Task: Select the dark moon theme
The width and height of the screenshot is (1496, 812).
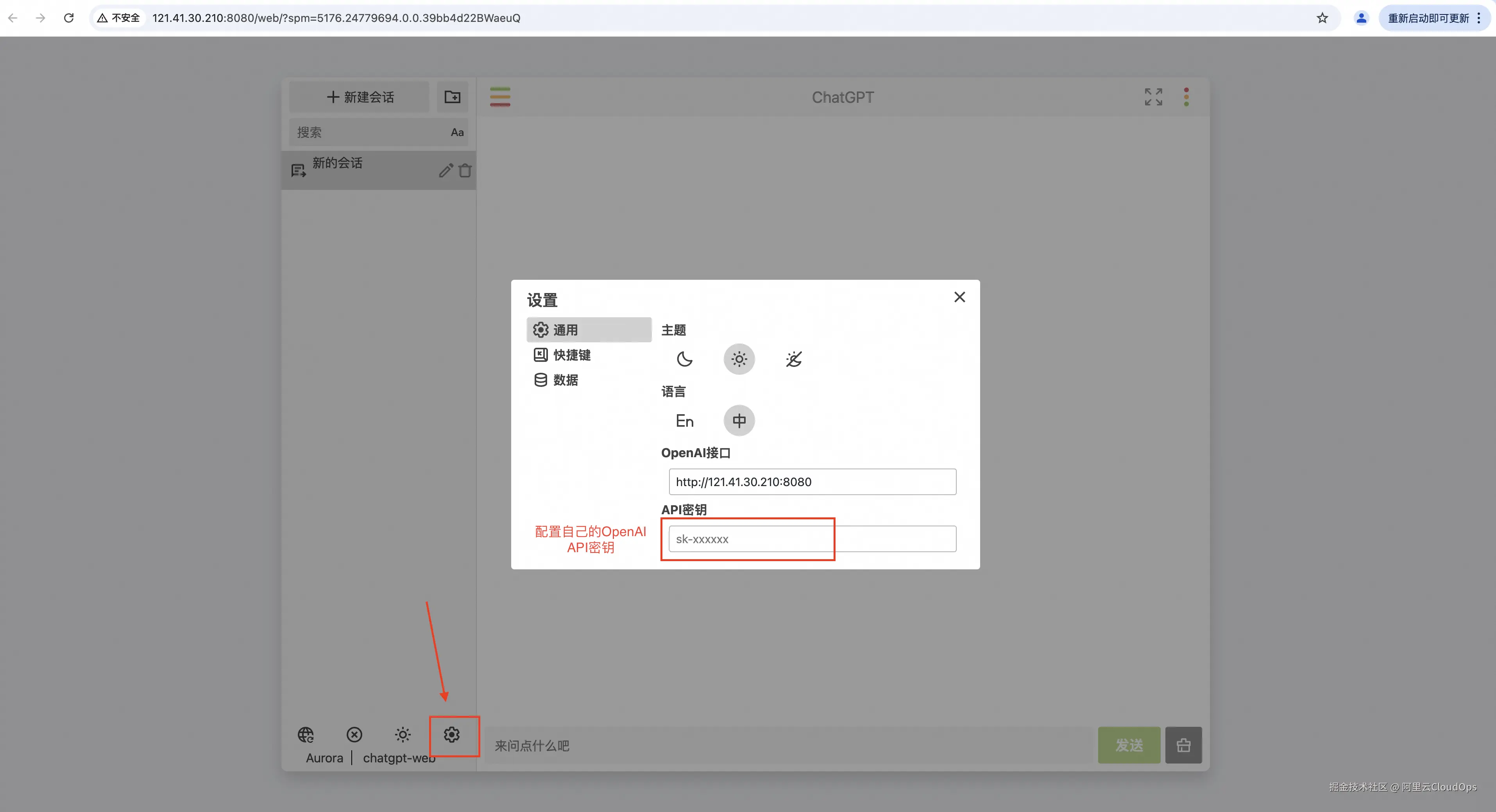Action: (684, 359)
